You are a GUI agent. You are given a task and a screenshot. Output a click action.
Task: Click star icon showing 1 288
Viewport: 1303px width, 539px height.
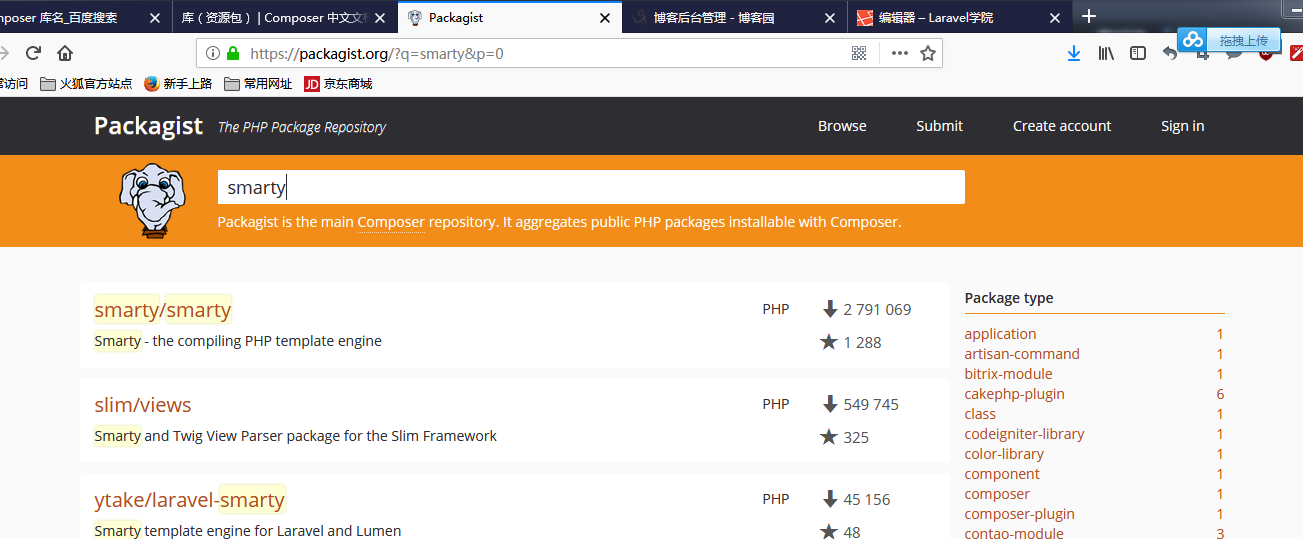tap(828, 342)
